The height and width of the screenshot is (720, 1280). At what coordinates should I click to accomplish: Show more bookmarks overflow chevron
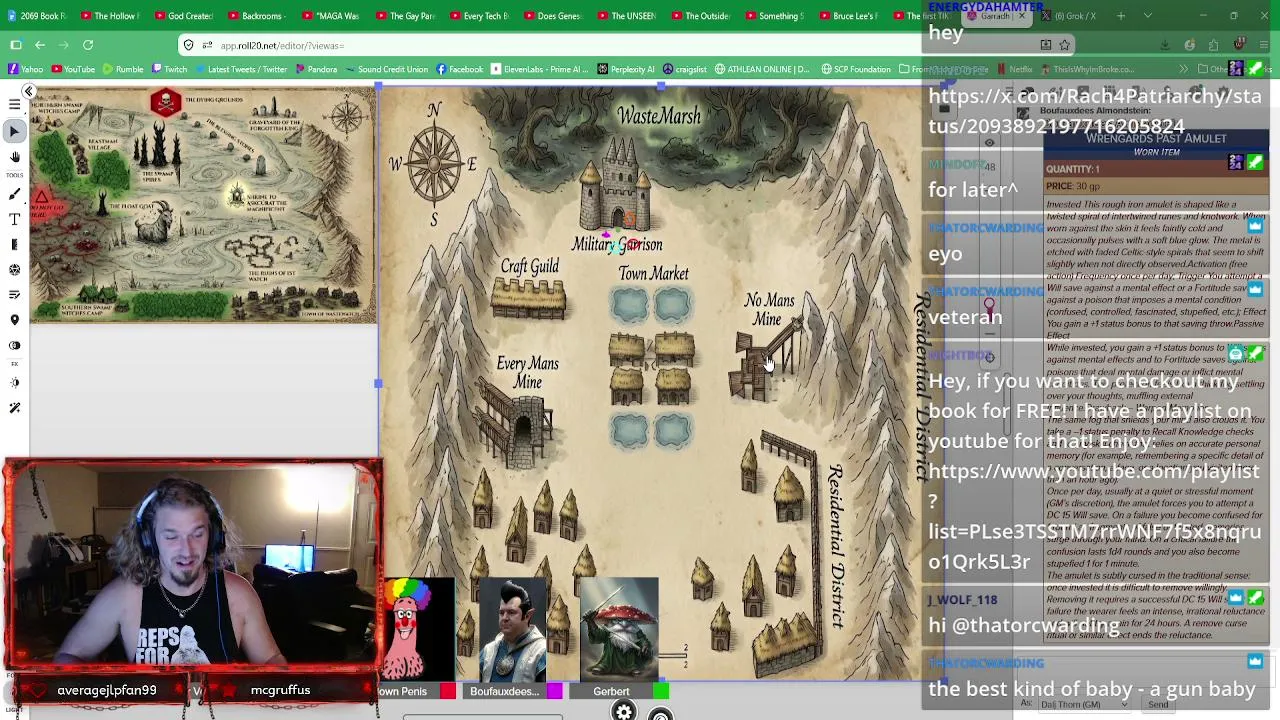pyautogui.click(x=1183, y=69)
